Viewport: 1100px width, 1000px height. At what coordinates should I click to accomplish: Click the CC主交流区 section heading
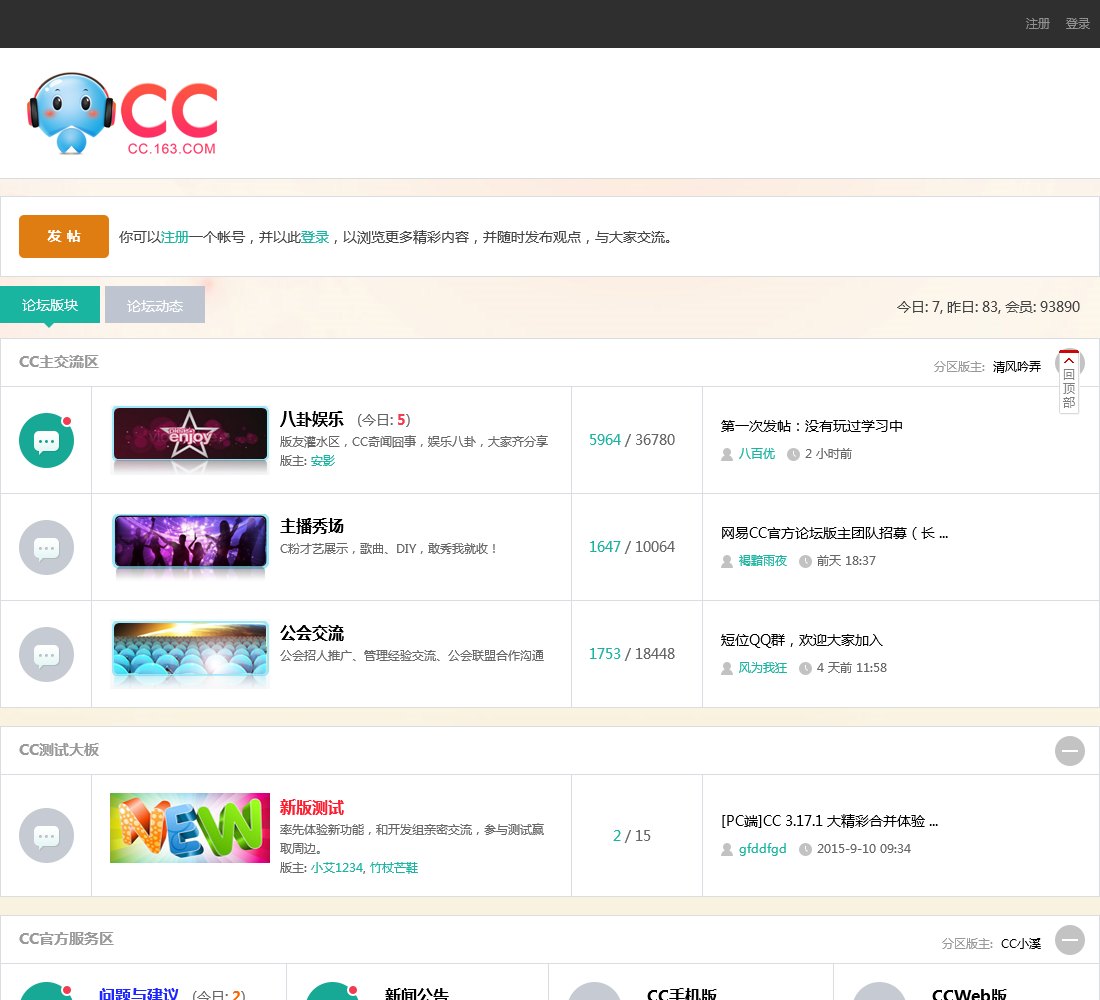click(59, 362)
